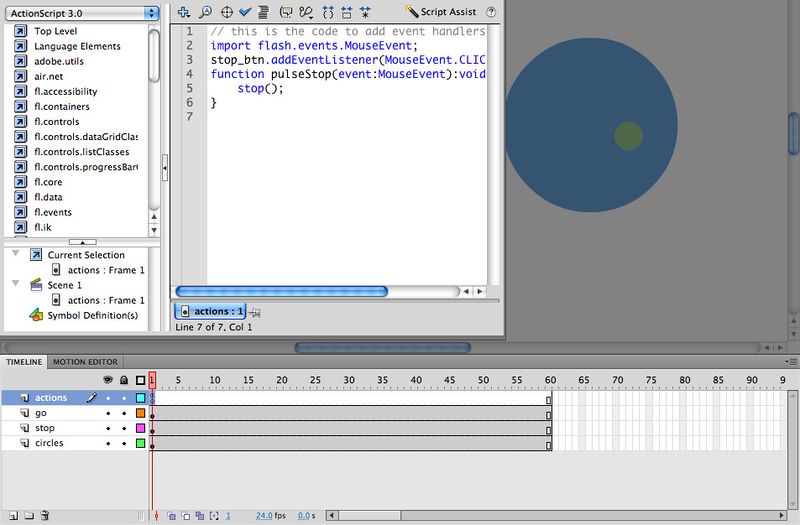Open the fl.controls package in the toolbox
The height and width of the screenshot is (525, 800).
pos(56,122)
